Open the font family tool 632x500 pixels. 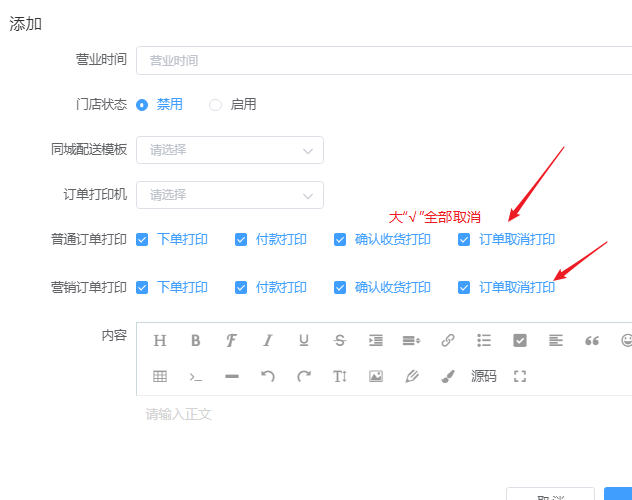click(x=231, y=341)
